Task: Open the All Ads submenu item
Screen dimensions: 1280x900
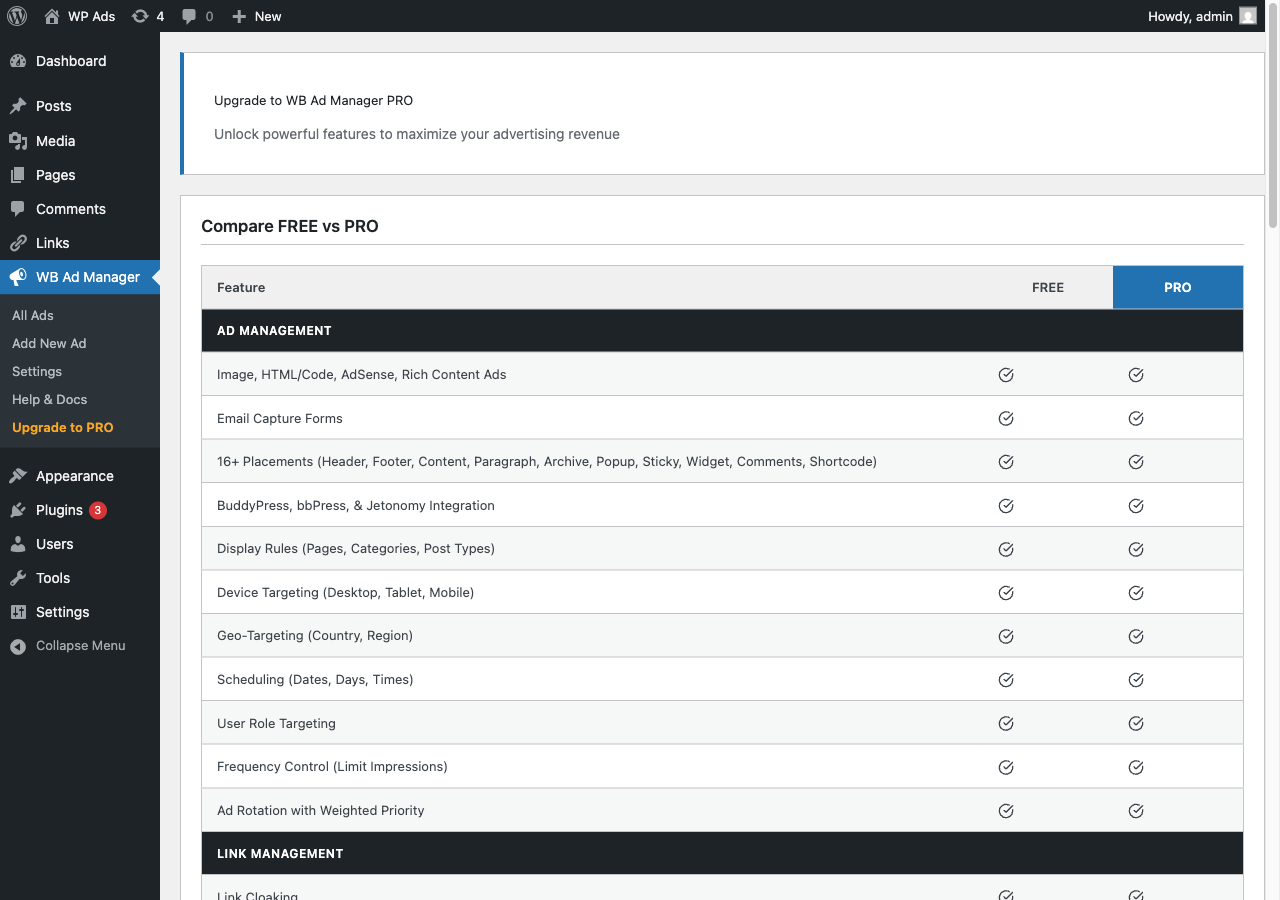Action: click(x=33, y=315)
